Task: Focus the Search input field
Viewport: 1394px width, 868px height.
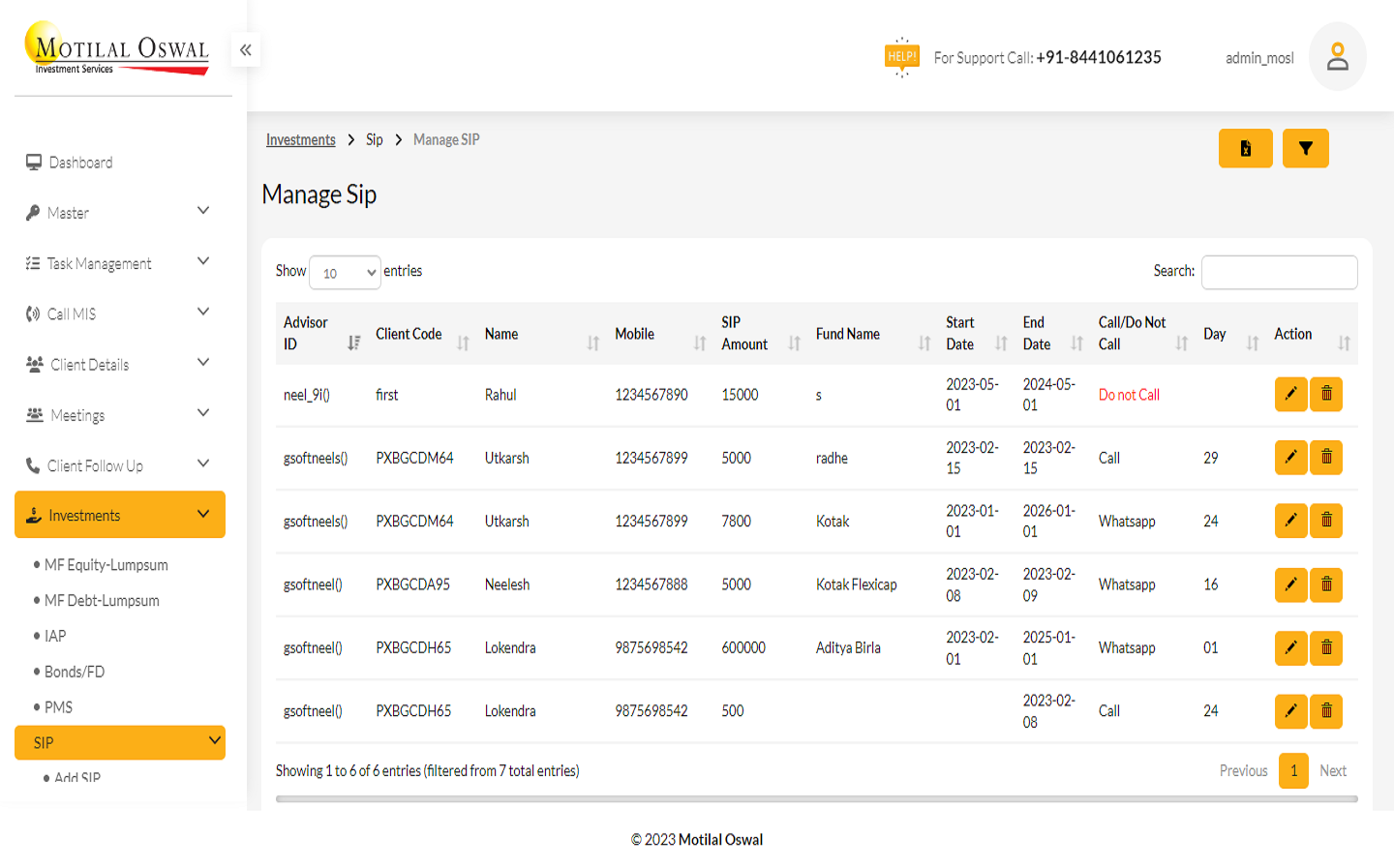Action: point(1279,272)
